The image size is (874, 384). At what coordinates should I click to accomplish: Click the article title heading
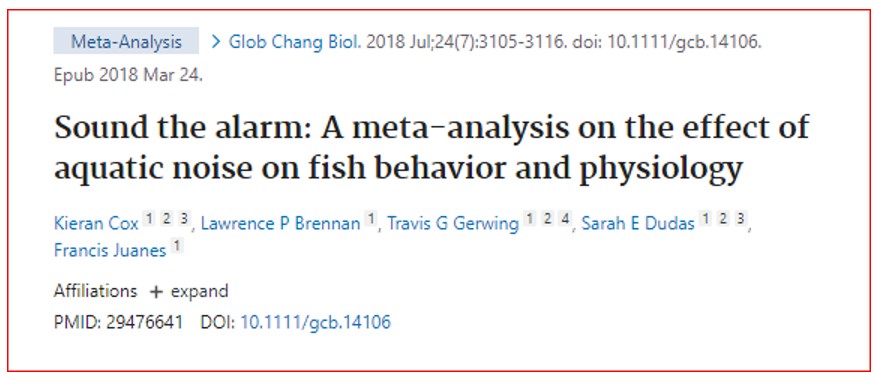coord(432,148)
